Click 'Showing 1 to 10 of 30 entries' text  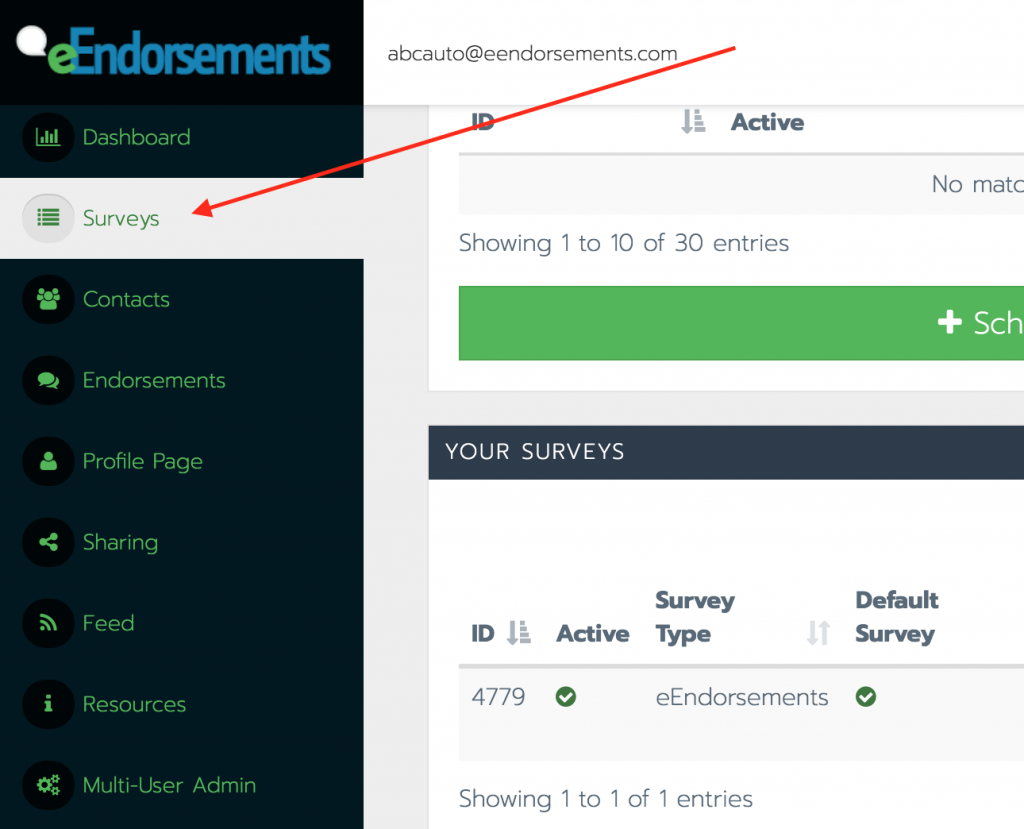click(624, 243)
